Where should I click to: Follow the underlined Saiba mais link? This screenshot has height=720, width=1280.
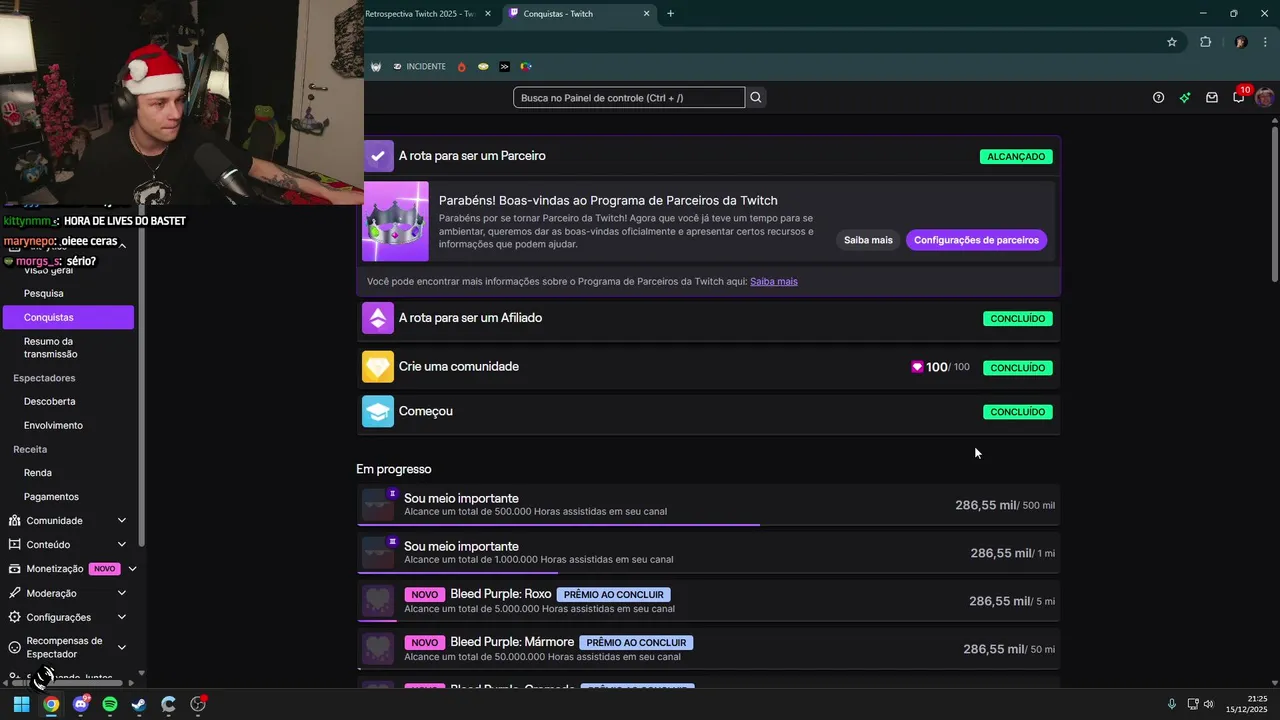(x=774, y=281)
